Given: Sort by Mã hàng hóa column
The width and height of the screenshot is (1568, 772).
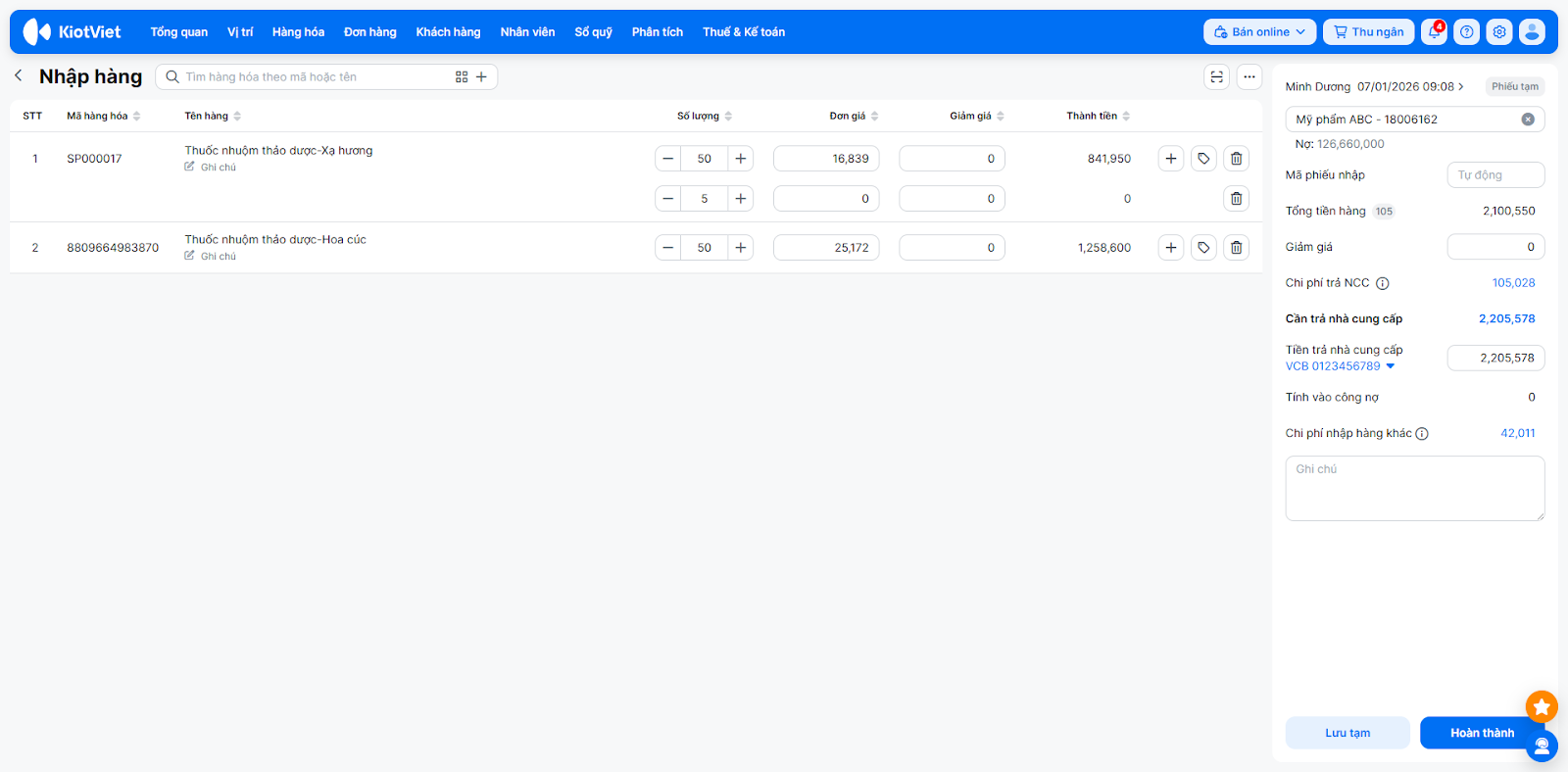Looking at the screenshot, I should (103, 116).
